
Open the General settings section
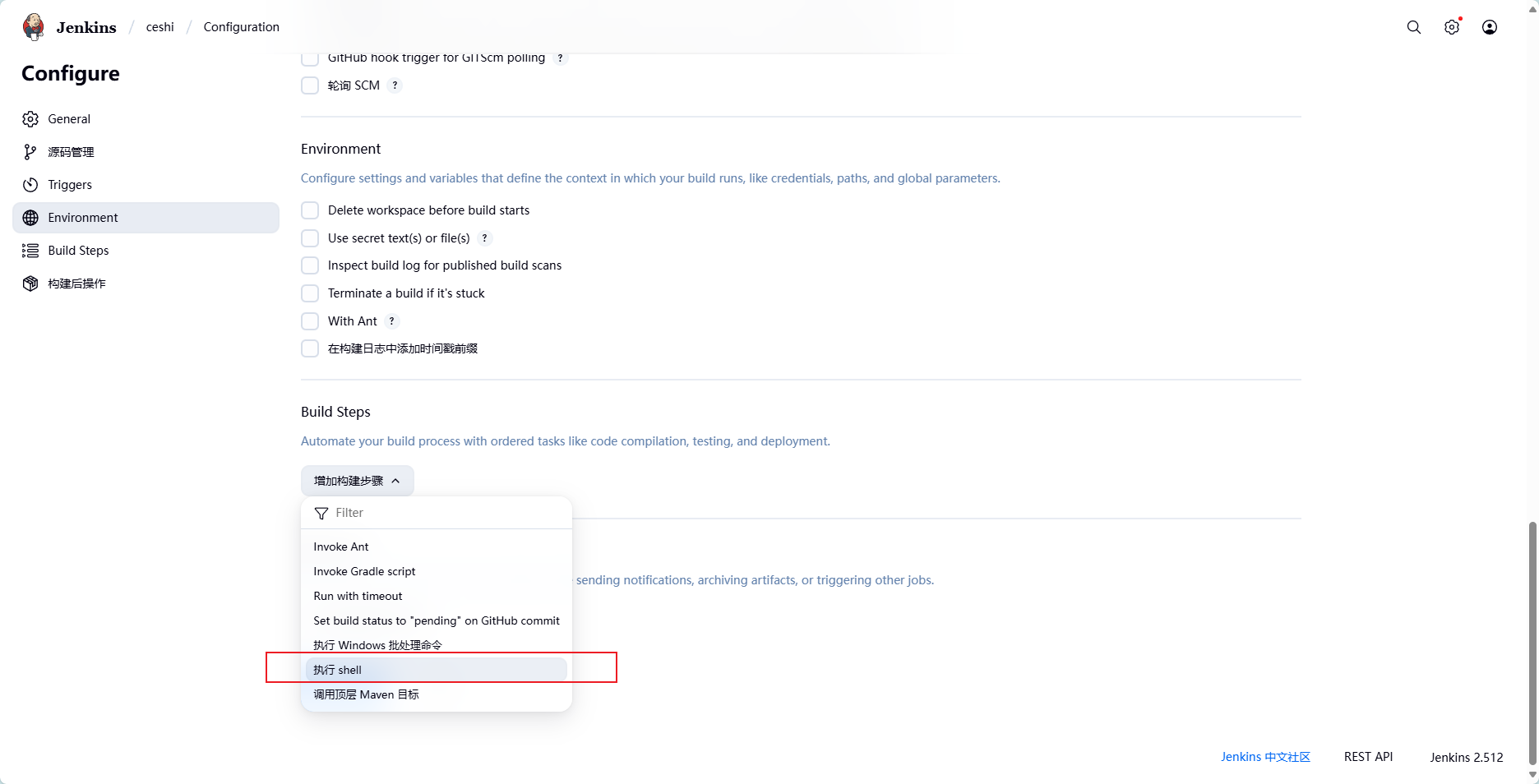click(68, 118)
